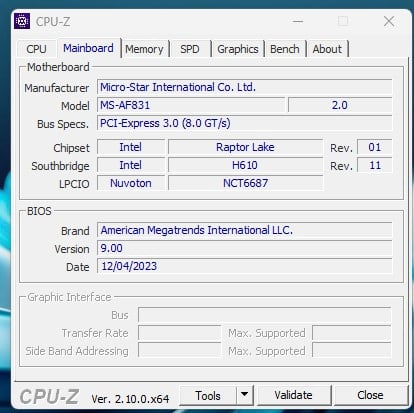Open the Memory tab

144,49
